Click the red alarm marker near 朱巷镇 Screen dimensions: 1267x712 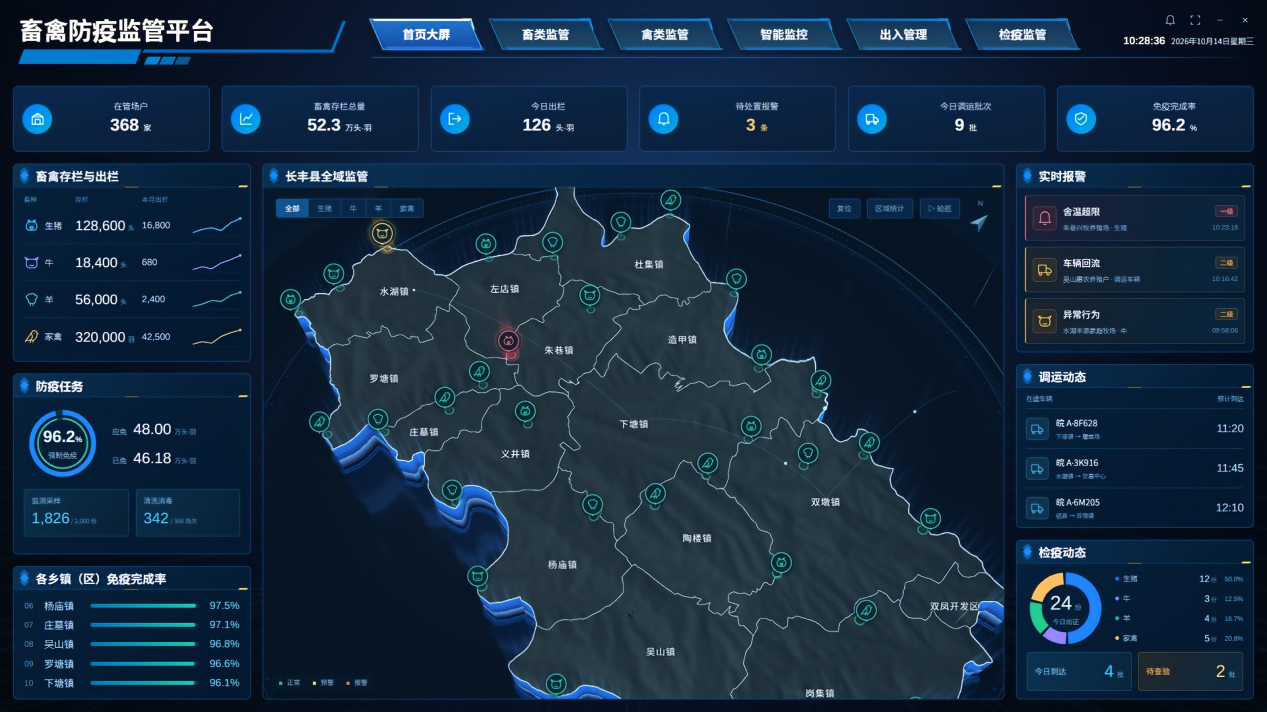point(509,342)
